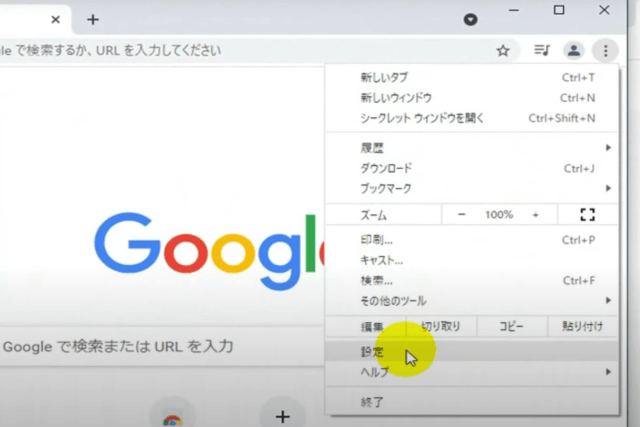Open シークレット ウィンドウを開く menu item
The height and width of the screenshot is (427, 640).
[472, 118]
